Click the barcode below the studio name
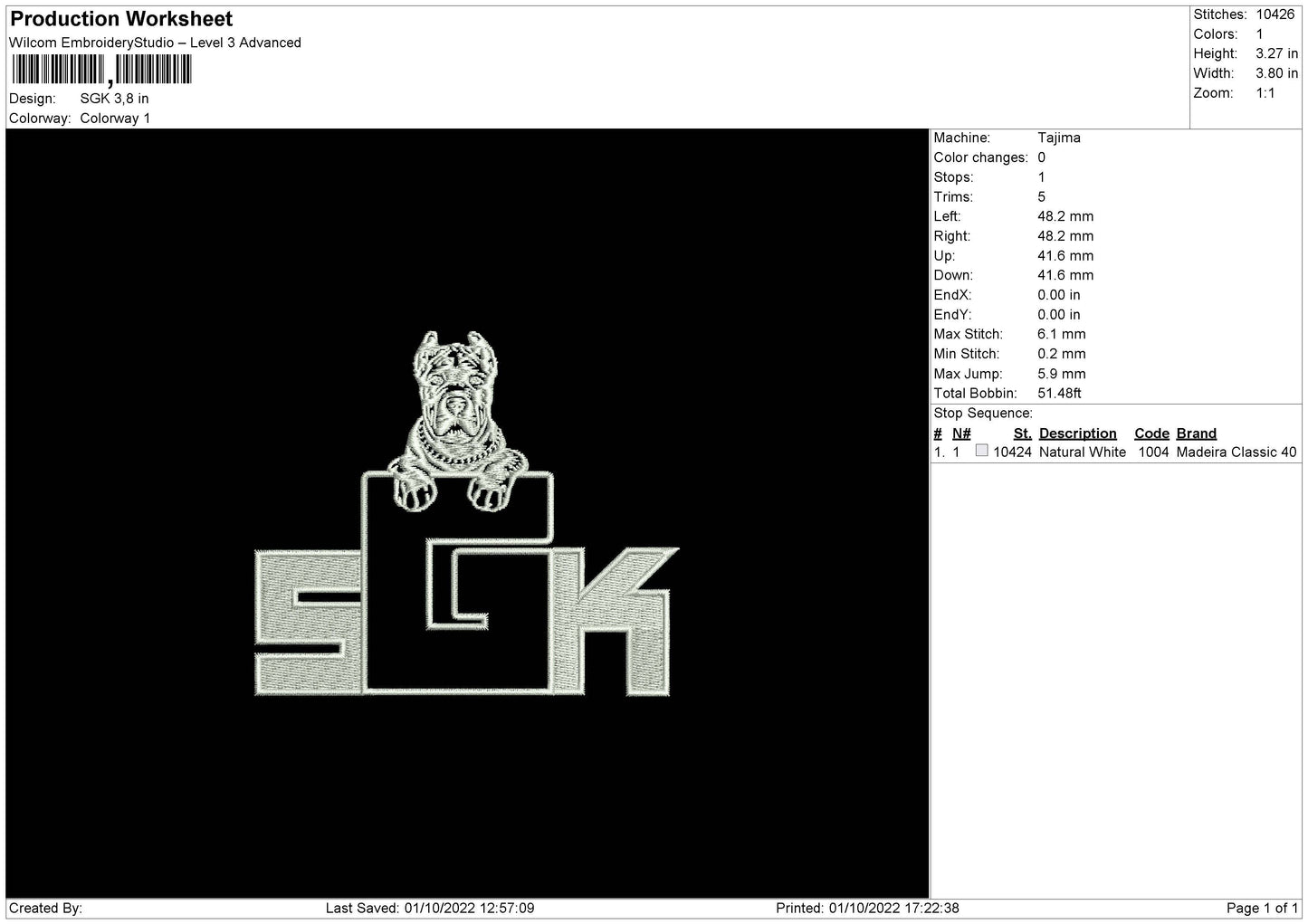This screenshot has height=924, width=1308. tap(101, 71)
